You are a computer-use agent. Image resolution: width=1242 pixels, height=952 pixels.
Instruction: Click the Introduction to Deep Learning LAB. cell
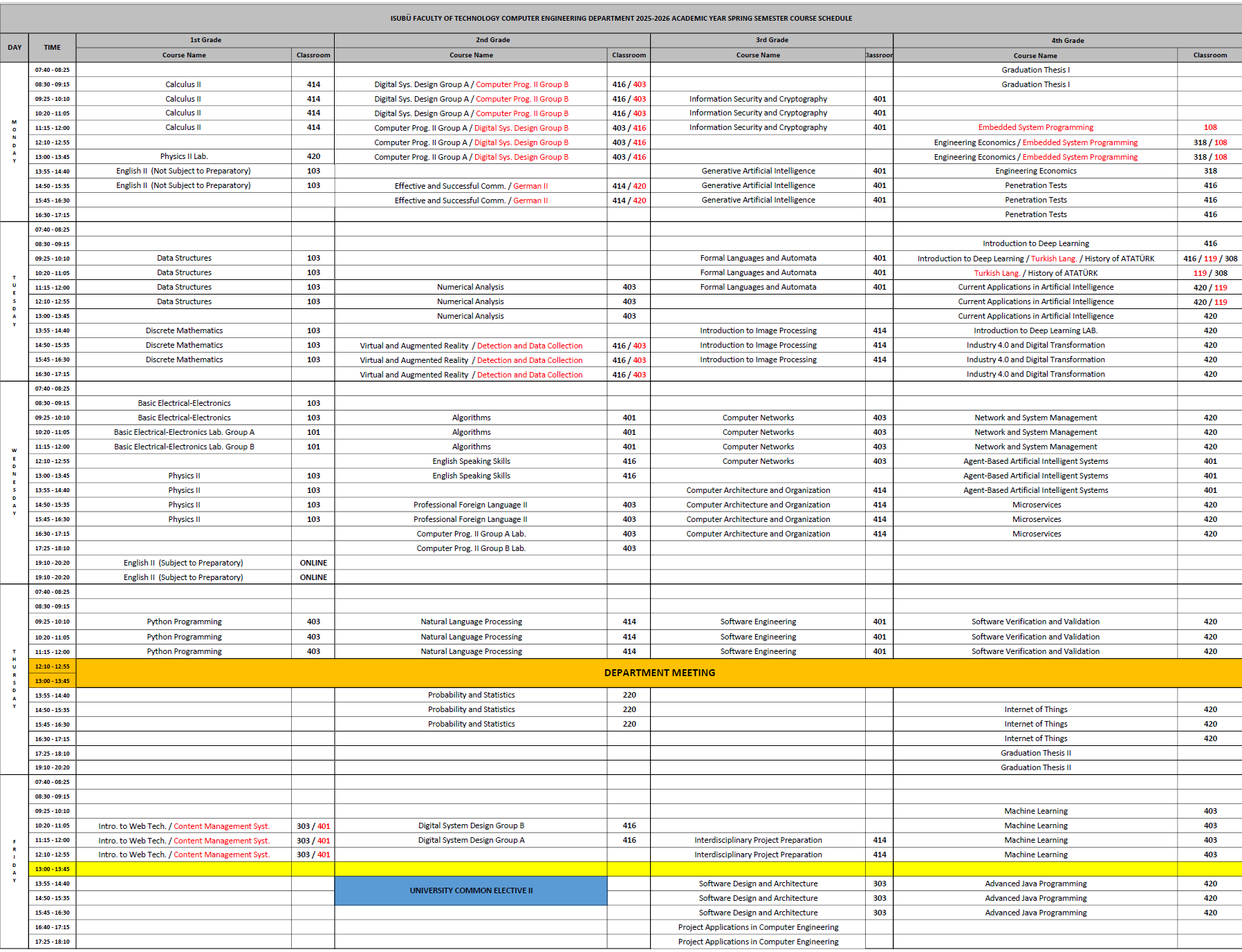point(1035,330)
